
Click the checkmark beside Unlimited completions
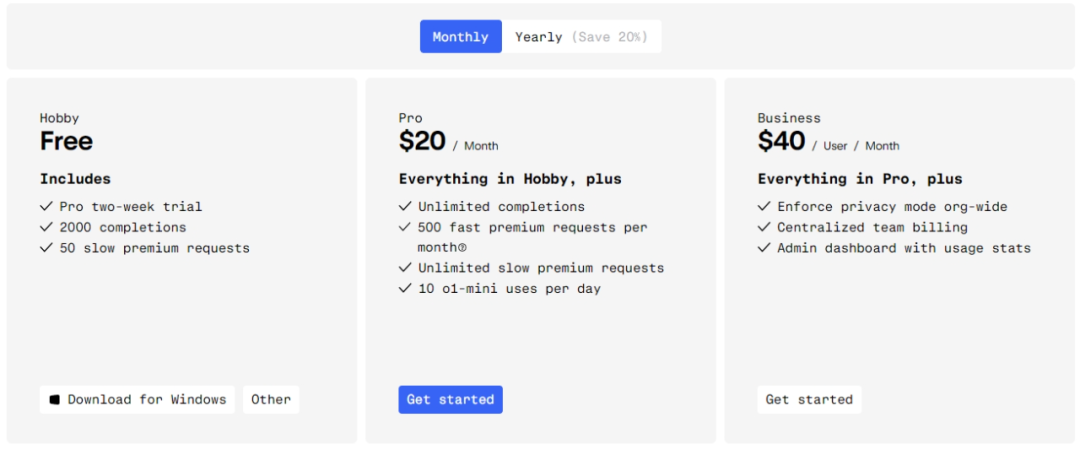tap(405, 207)
